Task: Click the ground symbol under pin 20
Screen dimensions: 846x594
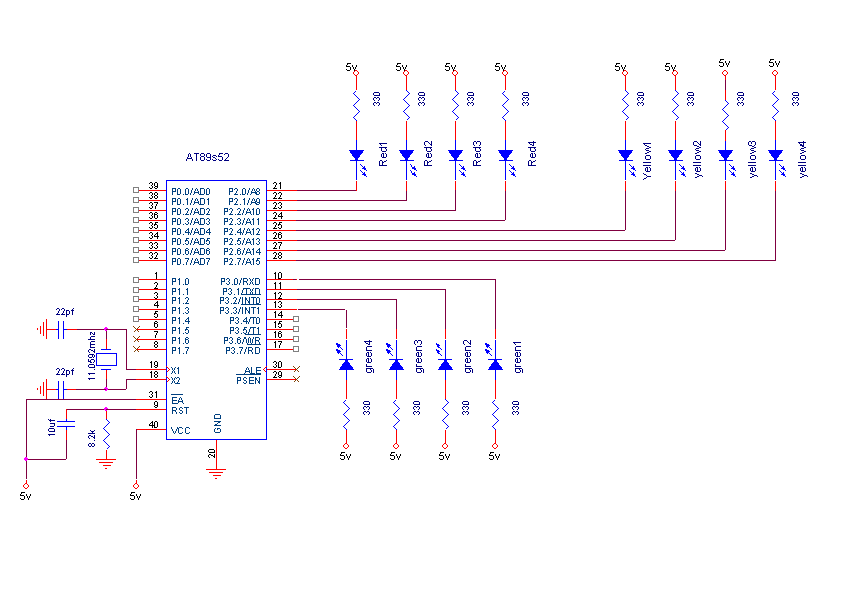Action: point(216,473)
